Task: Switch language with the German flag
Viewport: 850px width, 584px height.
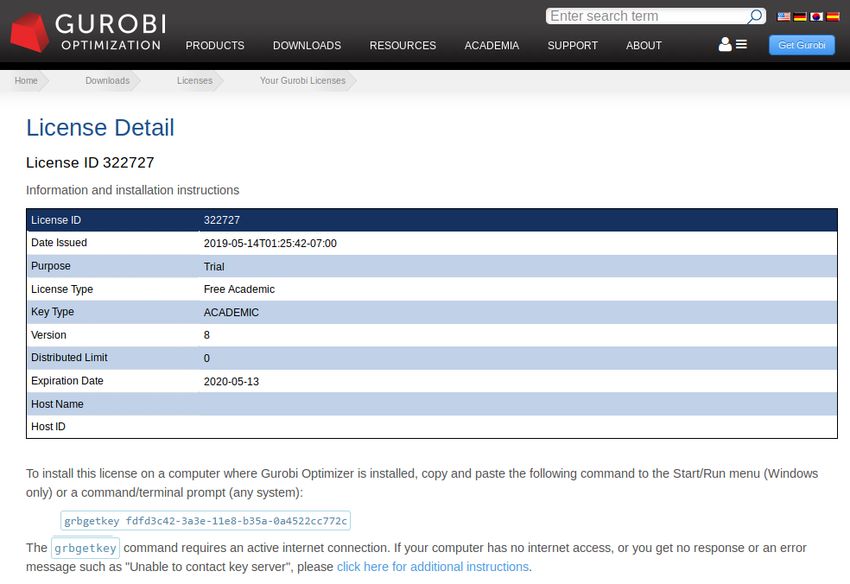Action: click(800, 16)
